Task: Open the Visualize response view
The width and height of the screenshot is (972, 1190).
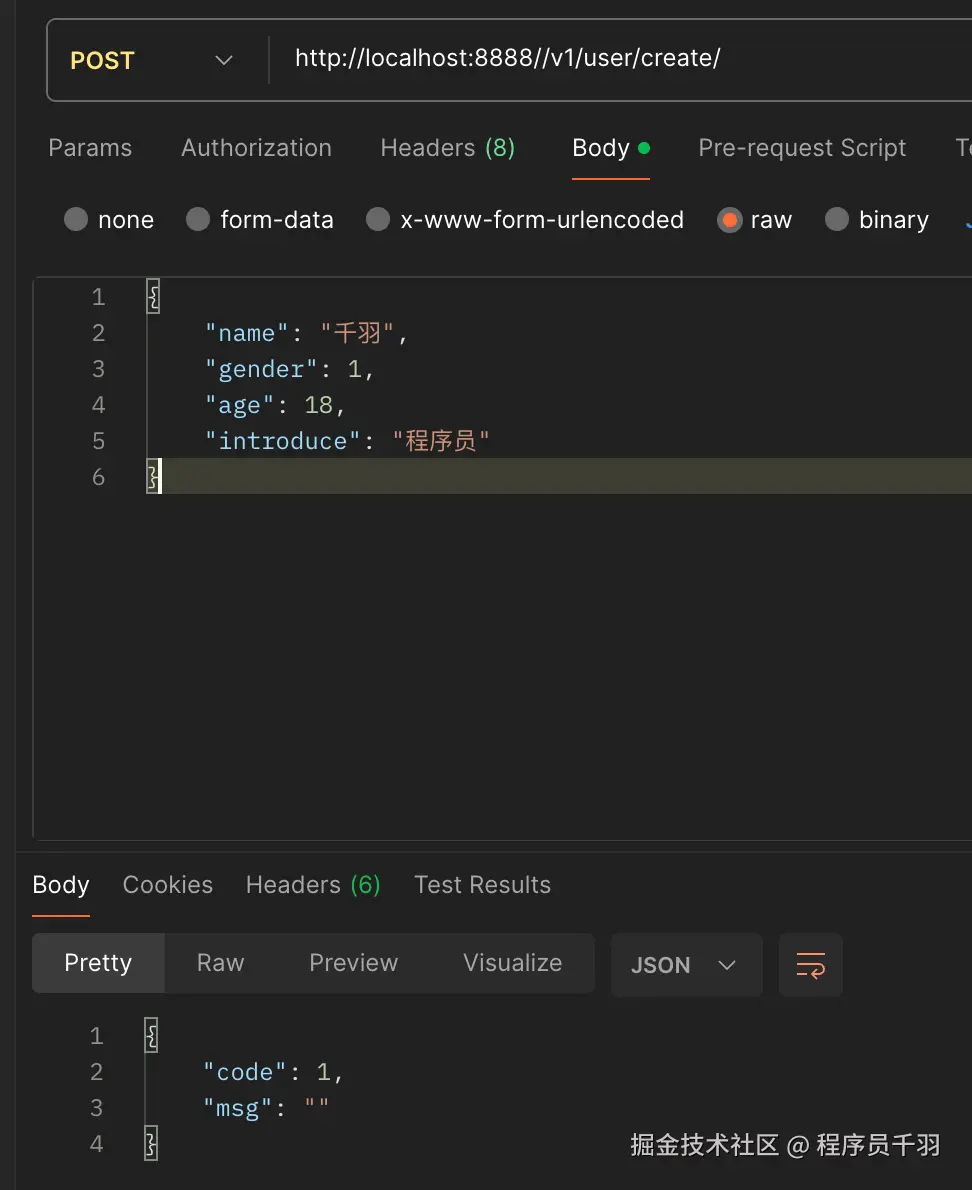Action: click(512, 963)
